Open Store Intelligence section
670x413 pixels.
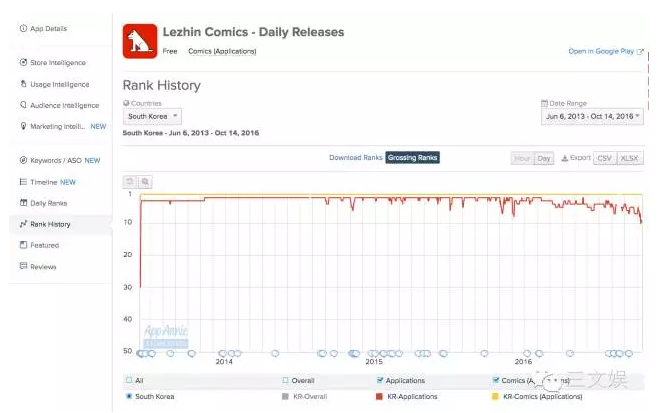click(x=58, y=62)
